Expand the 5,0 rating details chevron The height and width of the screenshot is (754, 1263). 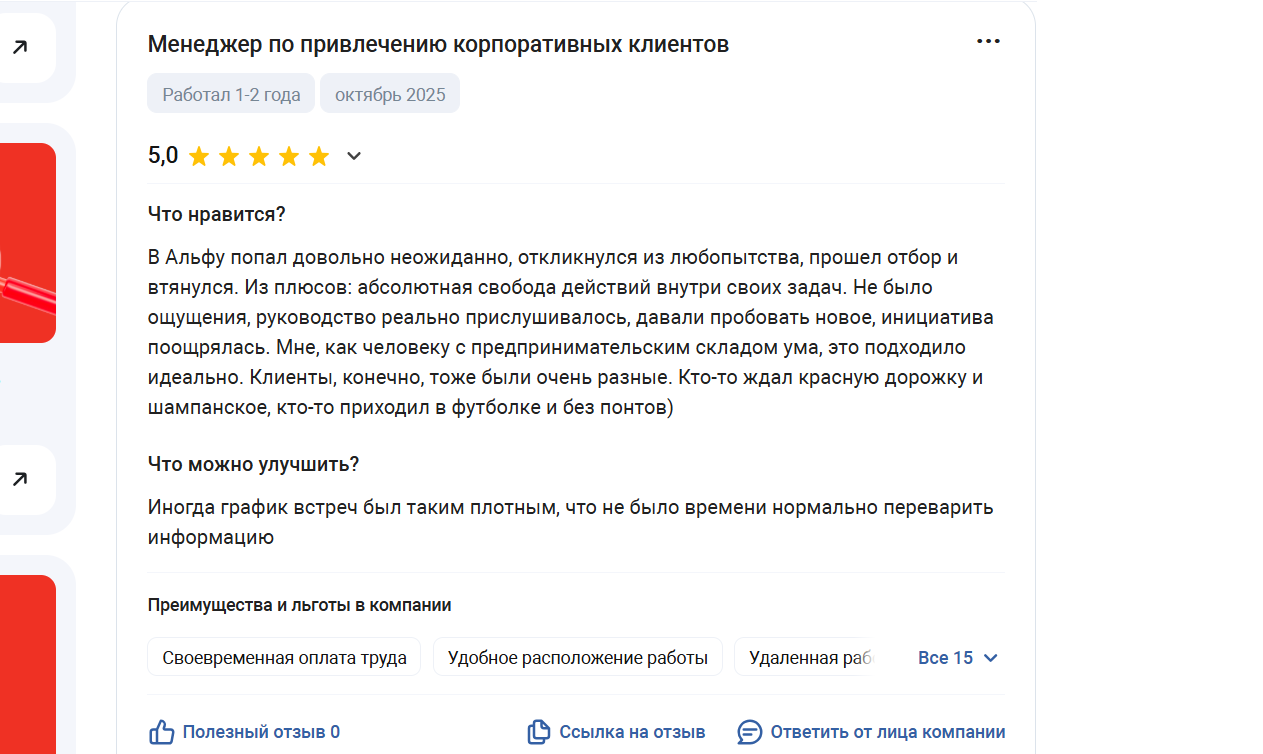[x=354, y=156]
